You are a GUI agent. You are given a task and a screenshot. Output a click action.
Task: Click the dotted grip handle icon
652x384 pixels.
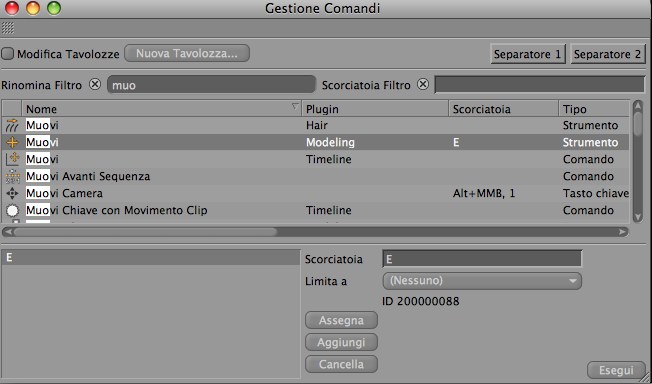point(8,28)
